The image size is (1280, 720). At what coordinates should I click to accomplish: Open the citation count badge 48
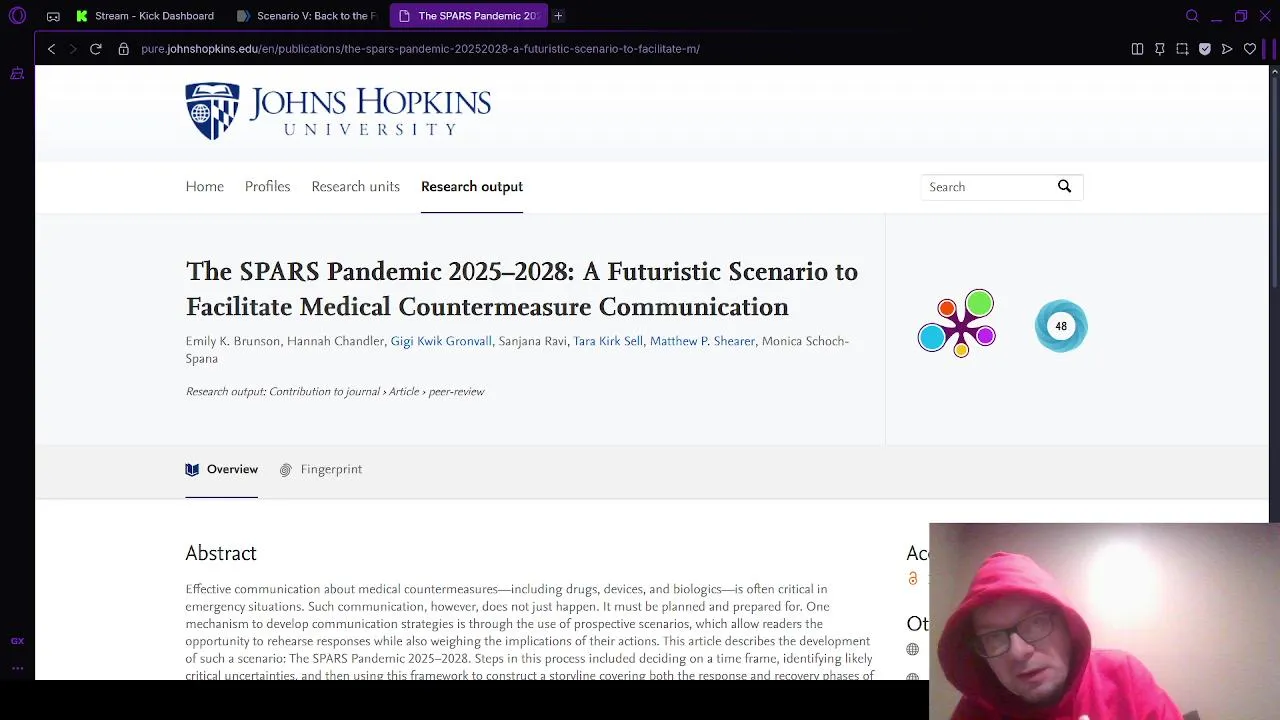tap(1061, 326)
